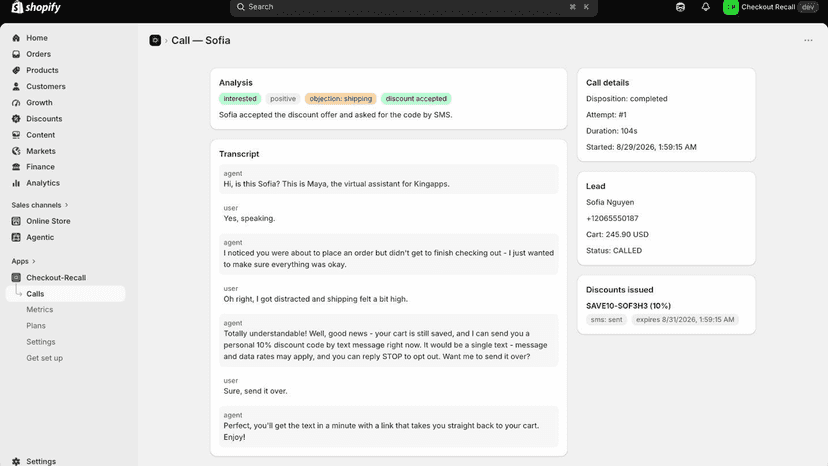
Task: Click Status: CALLED text
Action: [x=614, y=250]
